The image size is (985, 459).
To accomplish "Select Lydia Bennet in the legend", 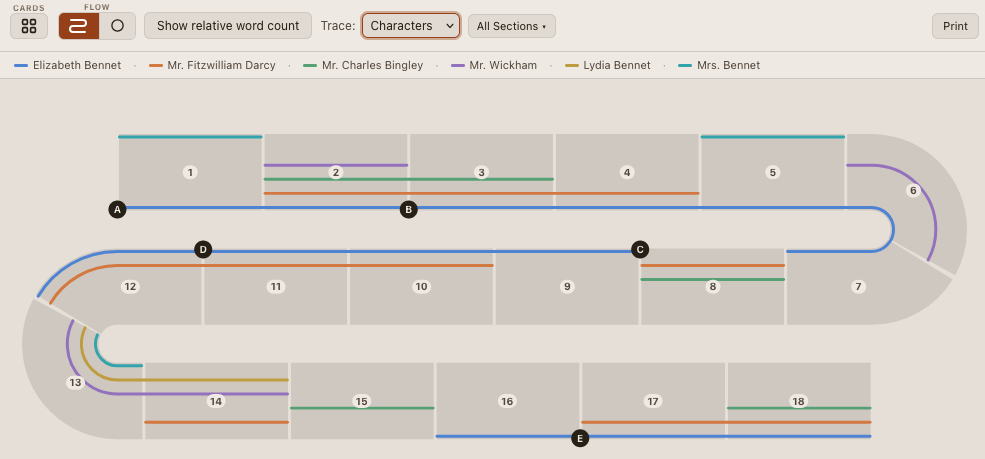I will [608, 65].
